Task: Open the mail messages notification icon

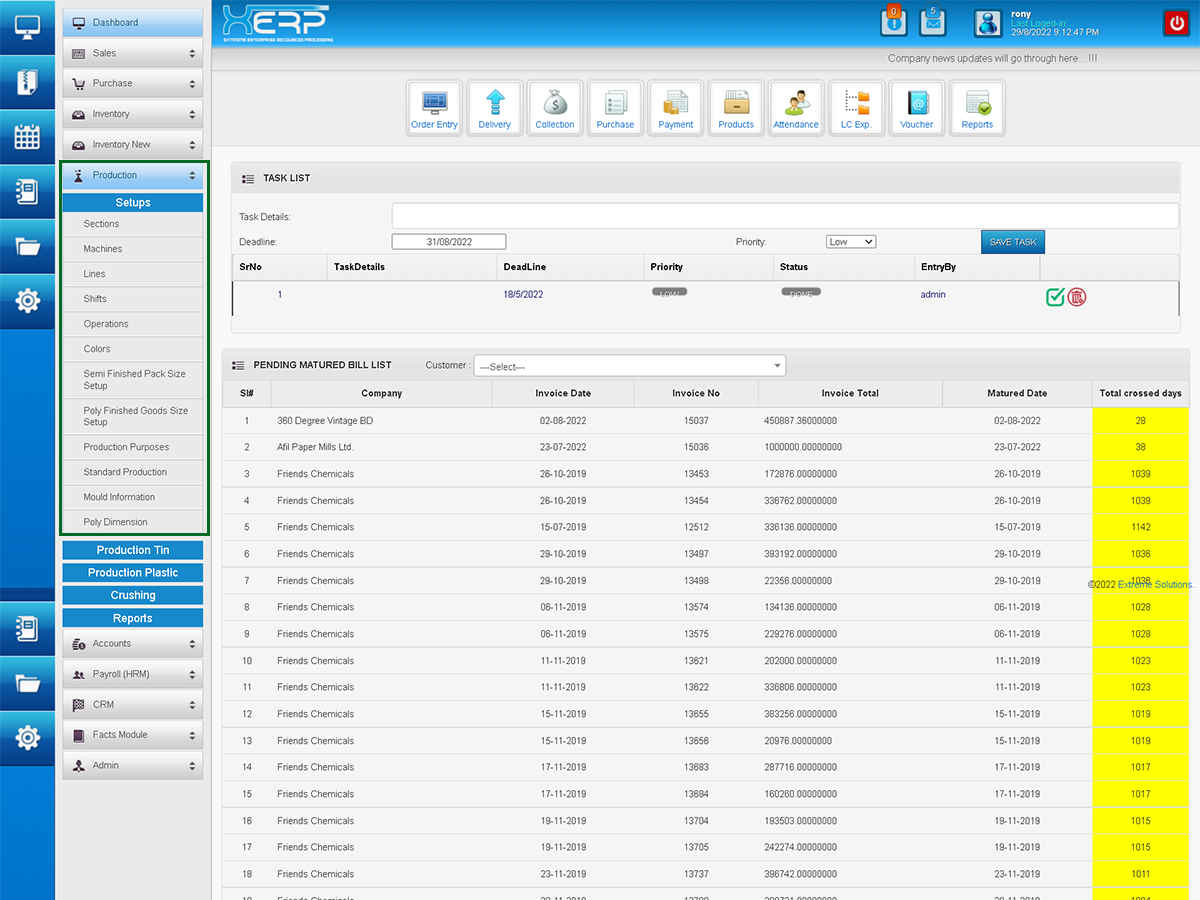Action: (932, 22)
